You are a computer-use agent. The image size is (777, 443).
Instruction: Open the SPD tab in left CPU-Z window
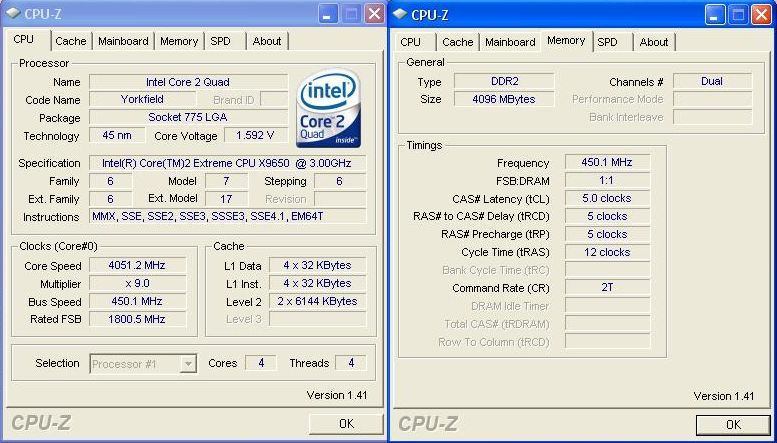pyautogui.click(x=221, y=42)
